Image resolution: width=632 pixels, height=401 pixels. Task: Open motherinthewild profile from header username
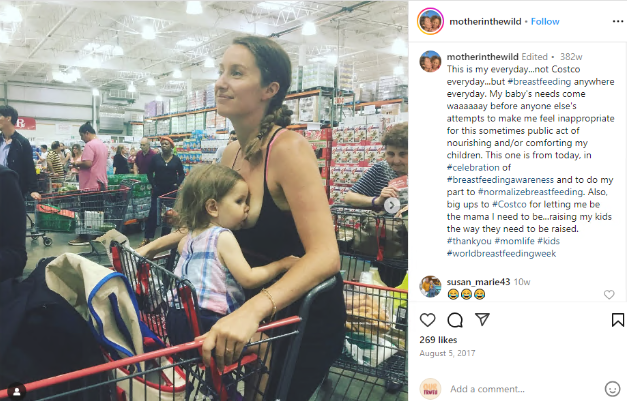point(485,21)
